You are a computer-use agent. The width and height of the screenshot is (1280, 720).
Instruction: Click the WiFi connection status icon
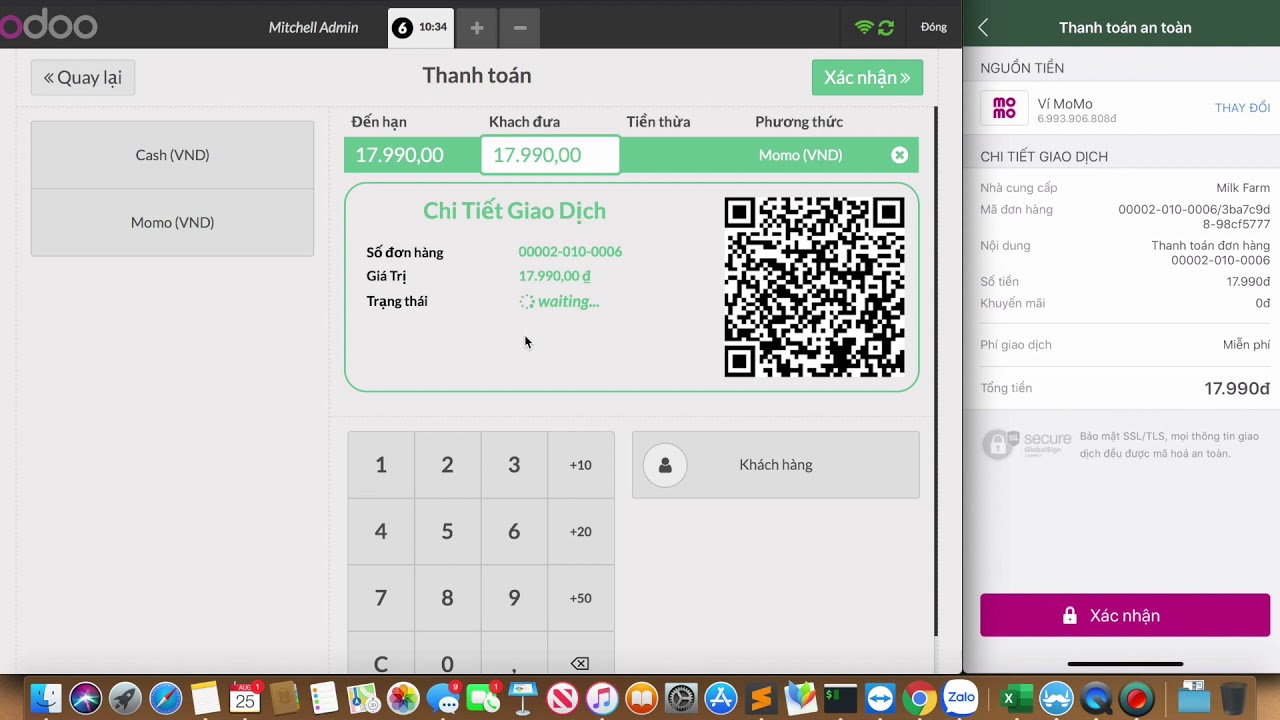point(864,28)
